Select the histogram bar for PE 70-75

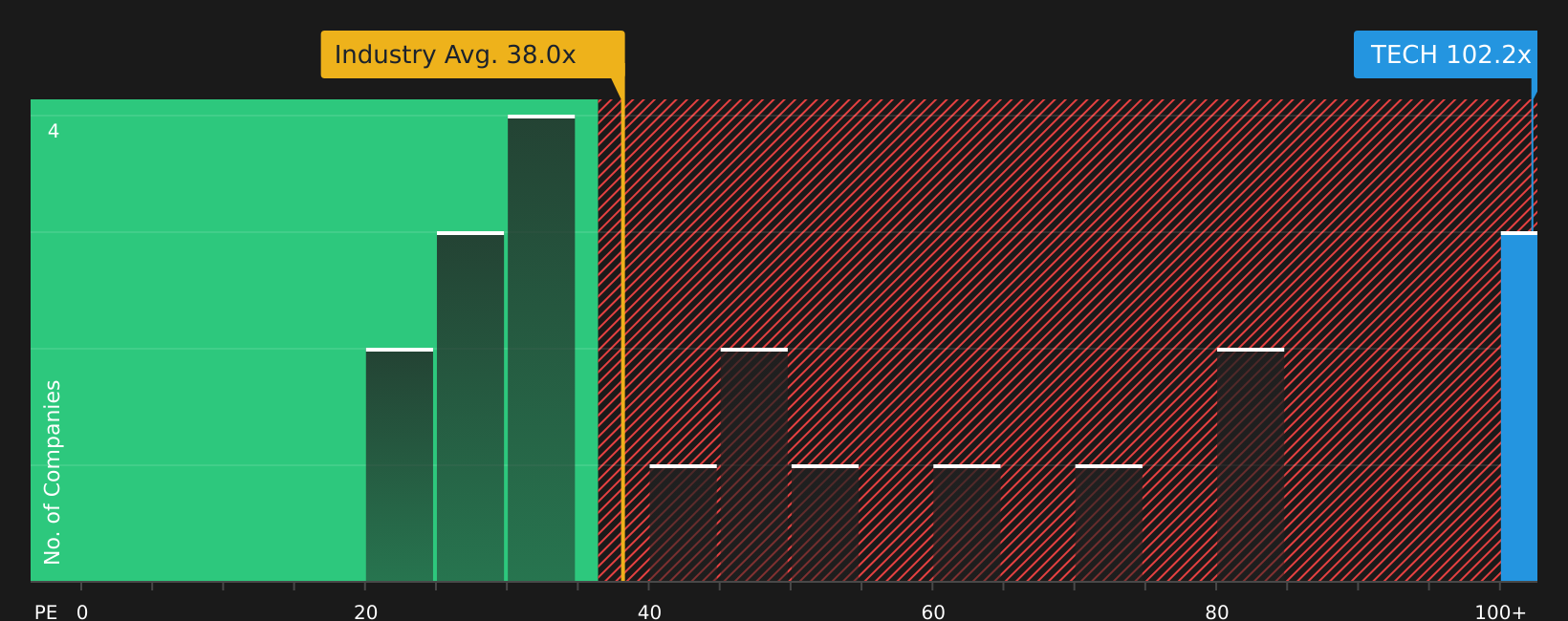click(x=1109, y=523)
